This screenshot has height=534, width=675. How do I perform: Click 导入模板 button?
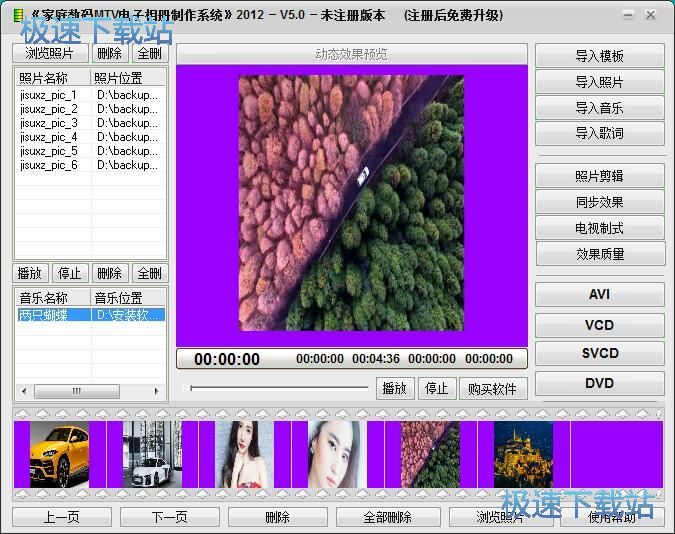pos(600,56)
